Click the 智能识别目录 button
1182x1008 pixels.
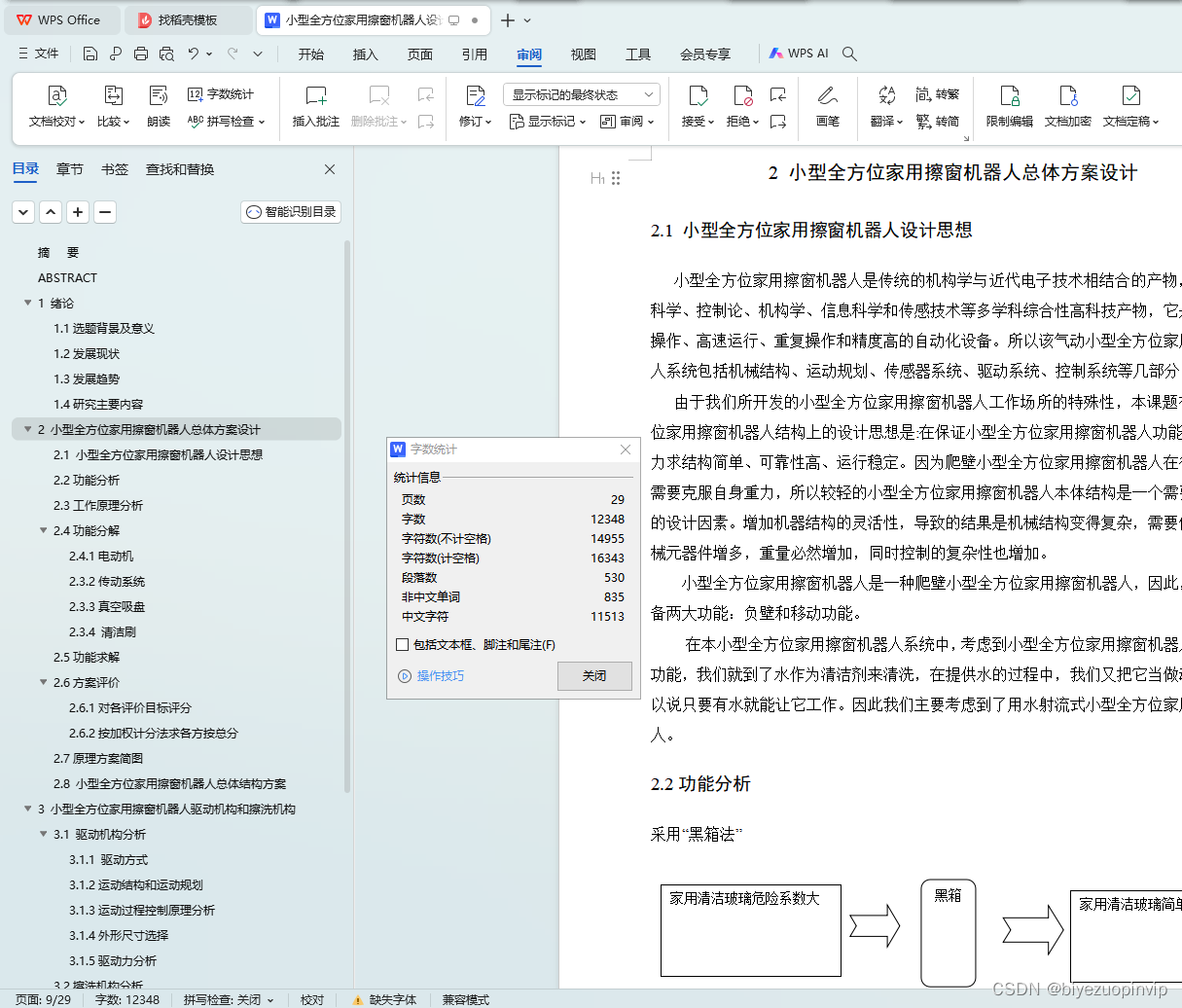point(291,211)
